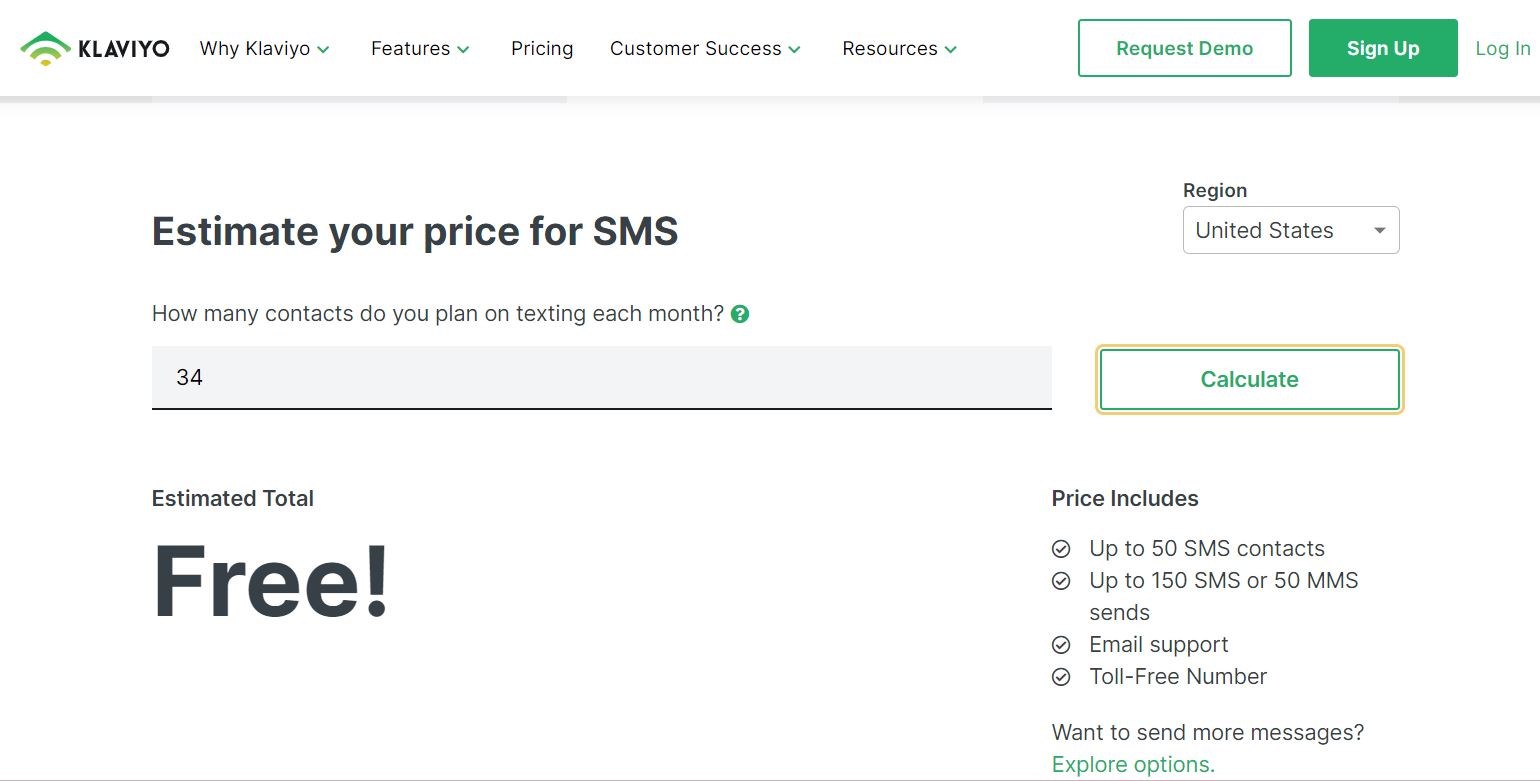Click the checkmark beside Up to 150 SMS sends

(x=1061, y=580)
